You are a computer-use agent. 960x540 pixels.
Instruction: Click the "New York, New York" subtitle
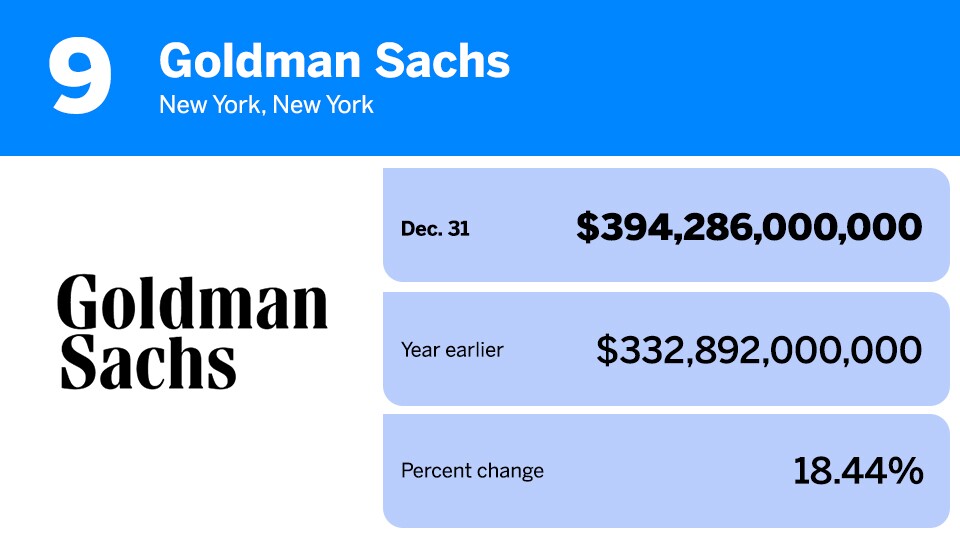tap(266, 105)
